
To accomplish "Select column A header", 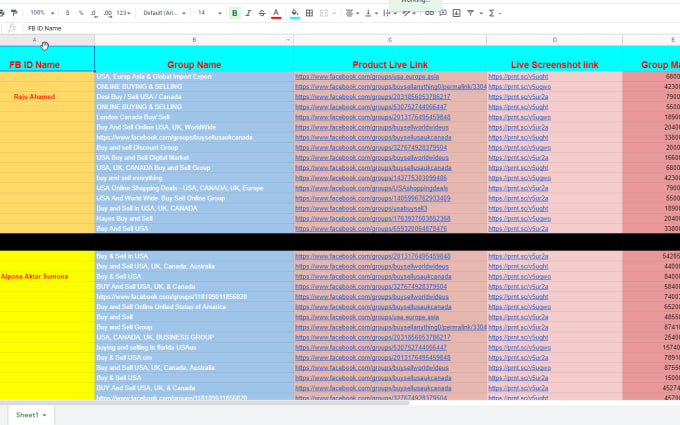I will pos(47,40).
